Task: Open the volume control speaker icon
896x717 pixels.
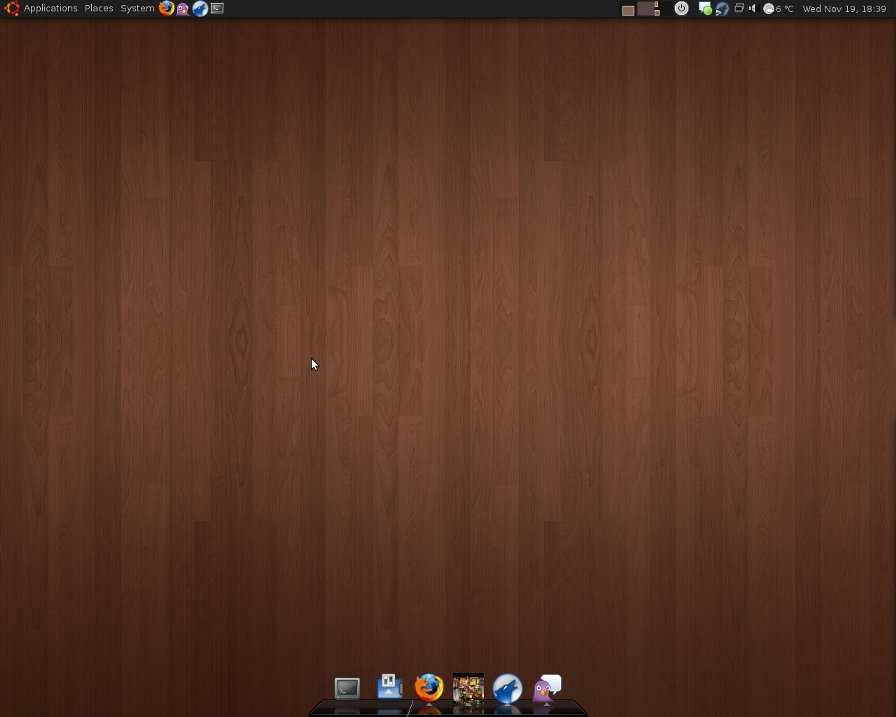Action: click(752, 8)
